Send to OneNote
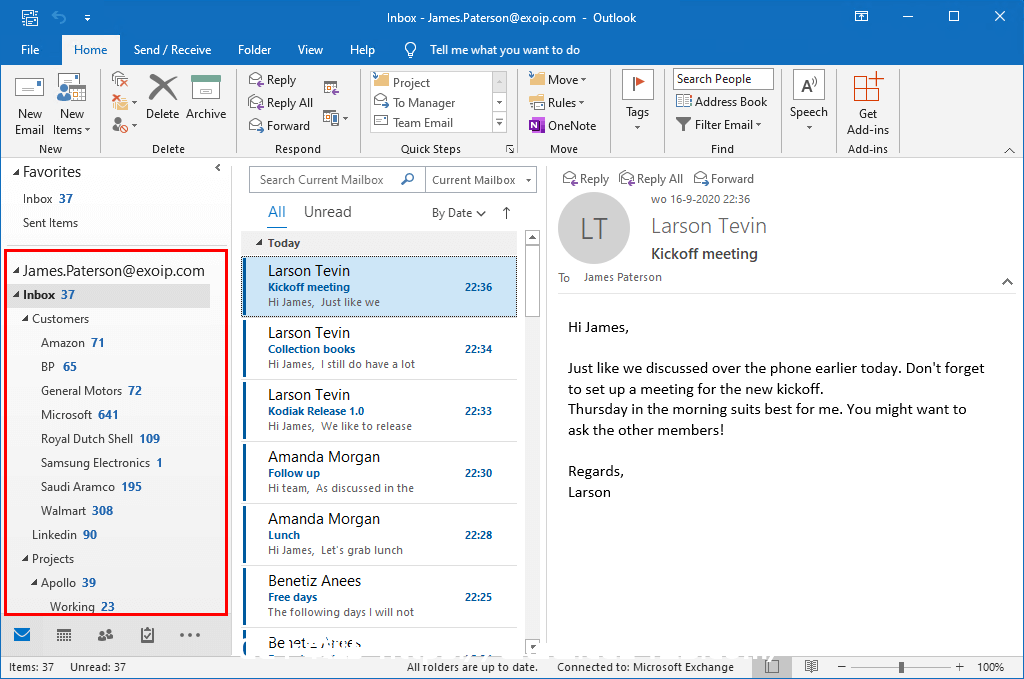 [562, 125]
